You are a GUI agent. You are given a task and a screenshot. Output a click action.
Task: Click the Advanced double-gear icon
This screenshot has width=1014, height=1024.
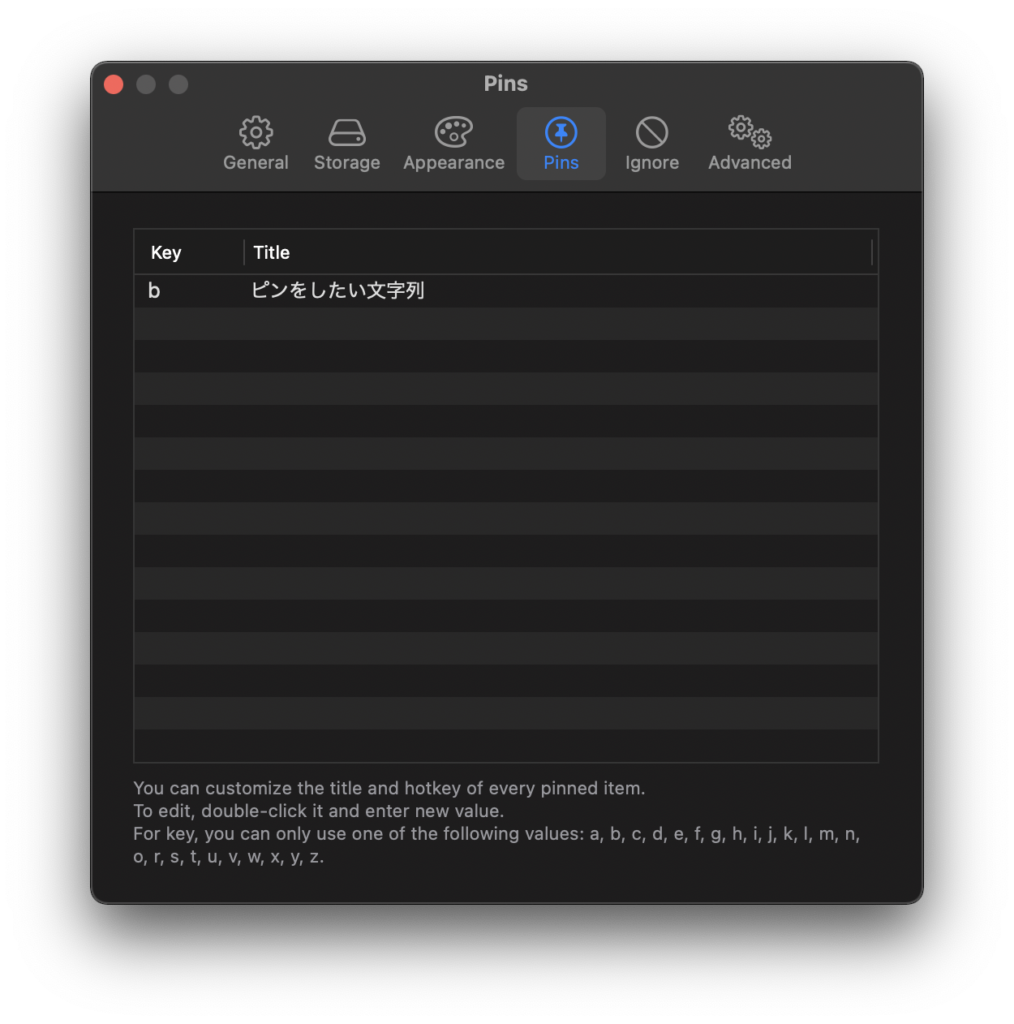pos(749,132)
